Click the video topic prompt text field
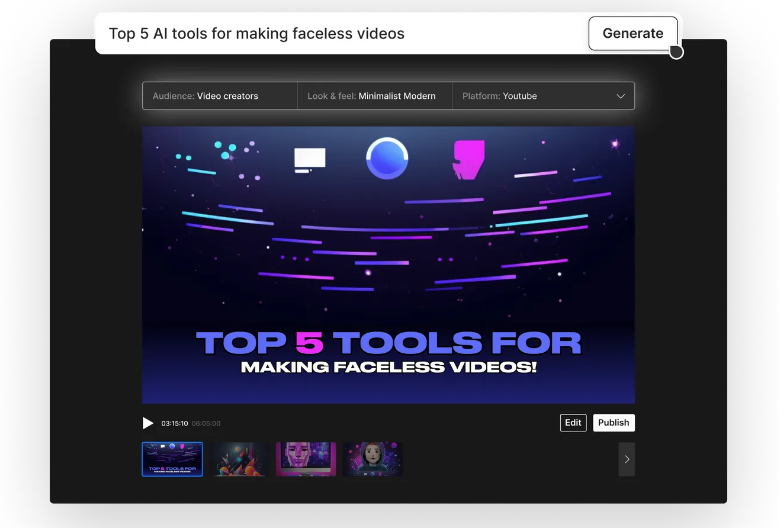778x528 pixels. coord(340,34)
